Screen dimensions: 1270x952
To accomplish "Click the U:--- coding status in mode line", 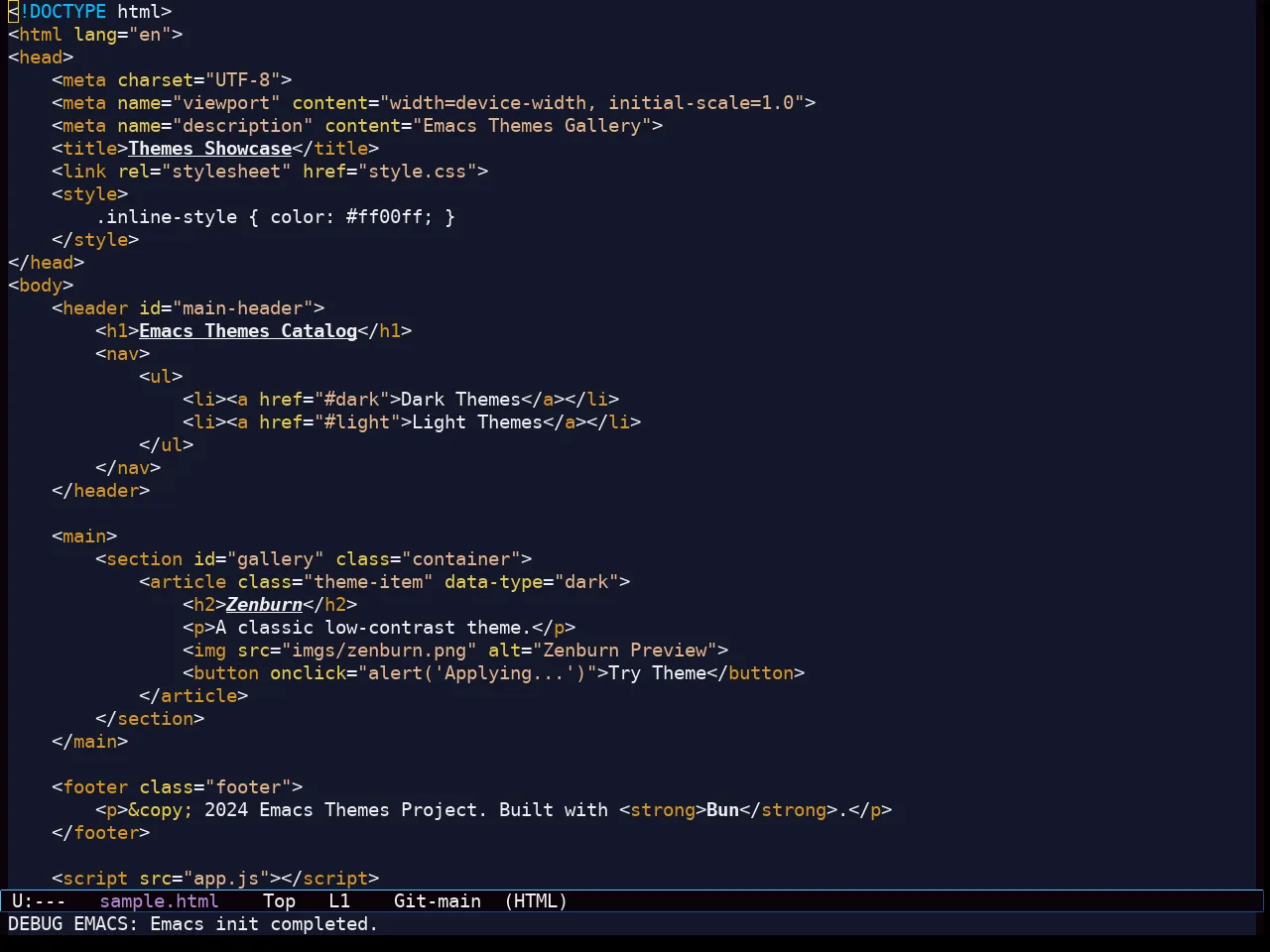I will tap(39, 901).
